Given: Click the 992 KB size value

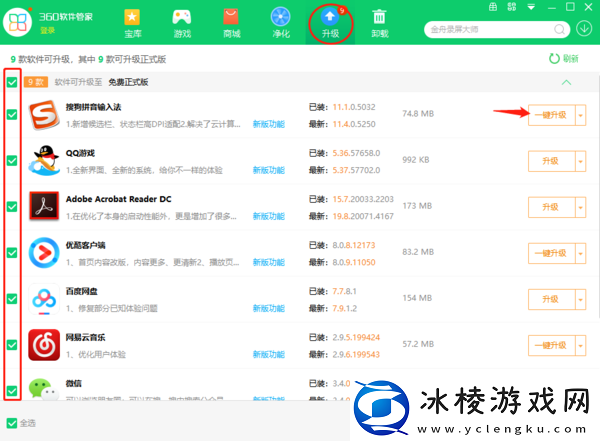Looking at the screenshot, I should tap(416, 160).
